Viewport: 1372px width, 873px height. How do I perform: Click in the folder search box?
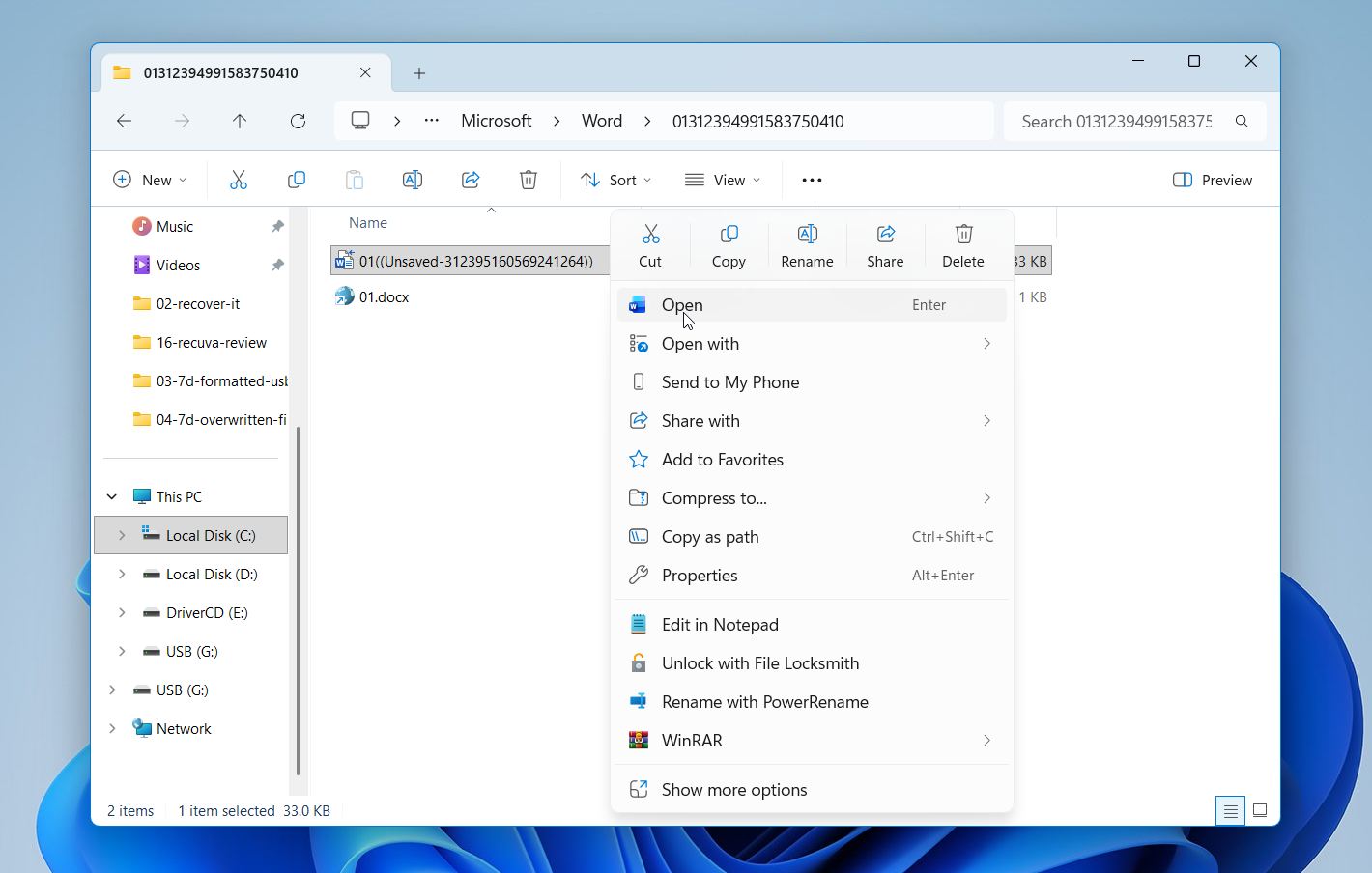[1116, 121]
